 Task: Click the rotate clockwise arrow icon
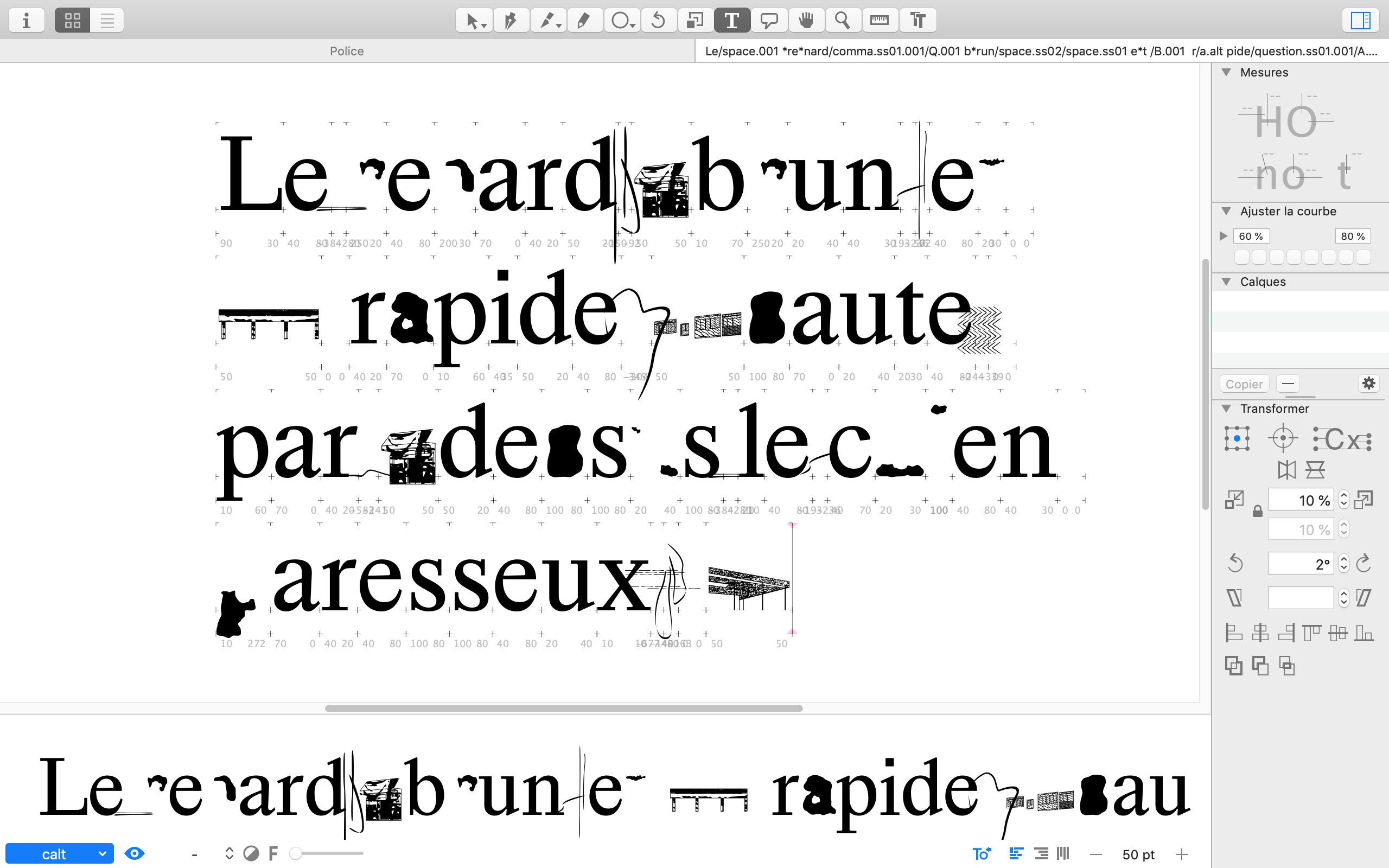(x=1363, y=564)
